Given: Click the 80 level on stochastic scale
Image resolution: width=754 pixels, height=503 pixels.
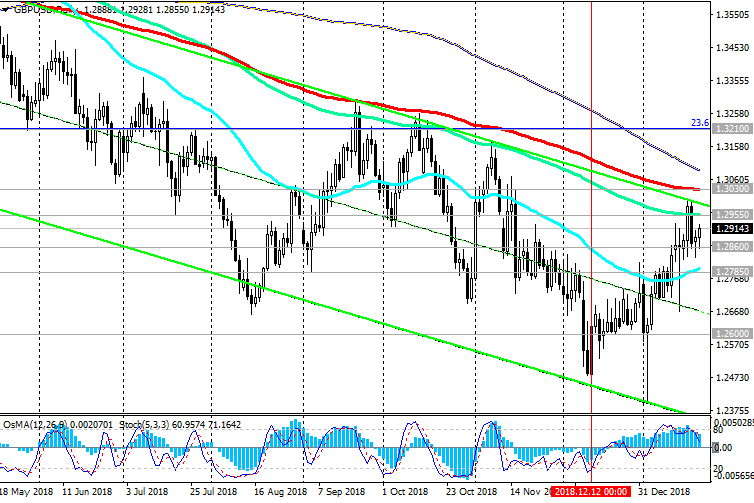Looking at the screenshot, I should click(x=718, y=430).
